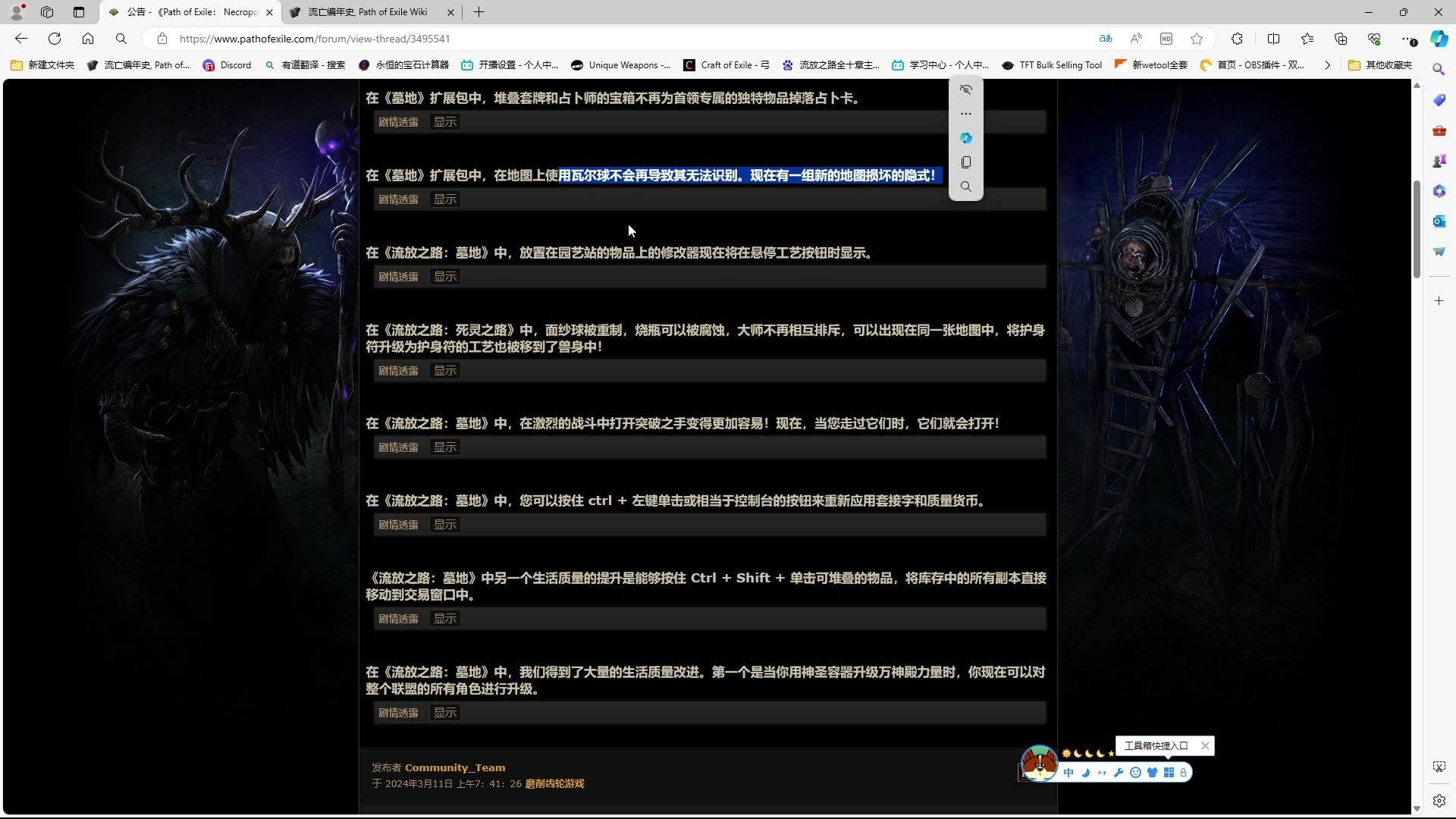Open the Unique Weapons bookmark
The width and height of the screenshot is (1456, 819).
[x=621, y=65]
